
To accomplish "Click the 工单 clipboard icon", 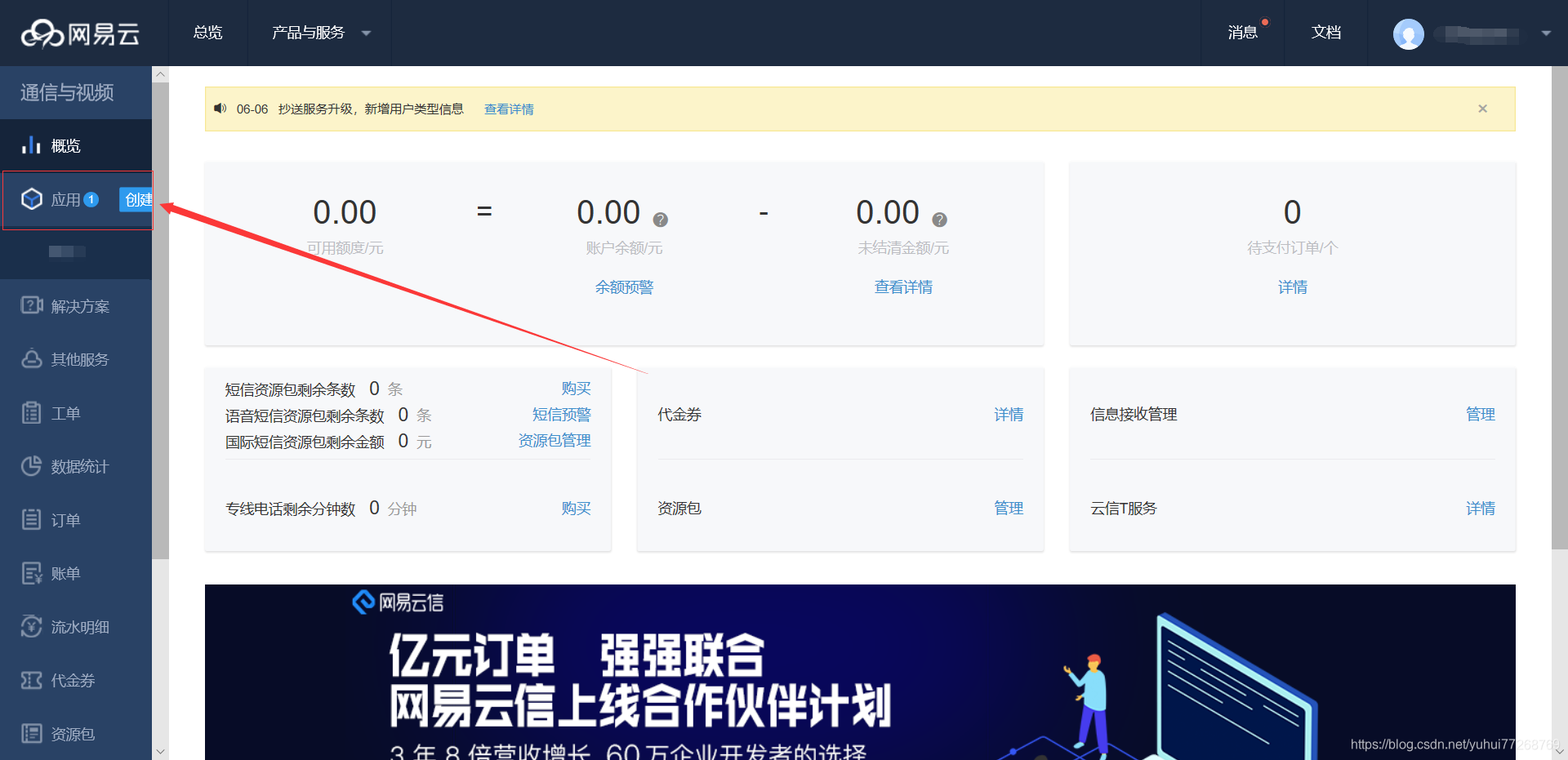I will 32,412.
